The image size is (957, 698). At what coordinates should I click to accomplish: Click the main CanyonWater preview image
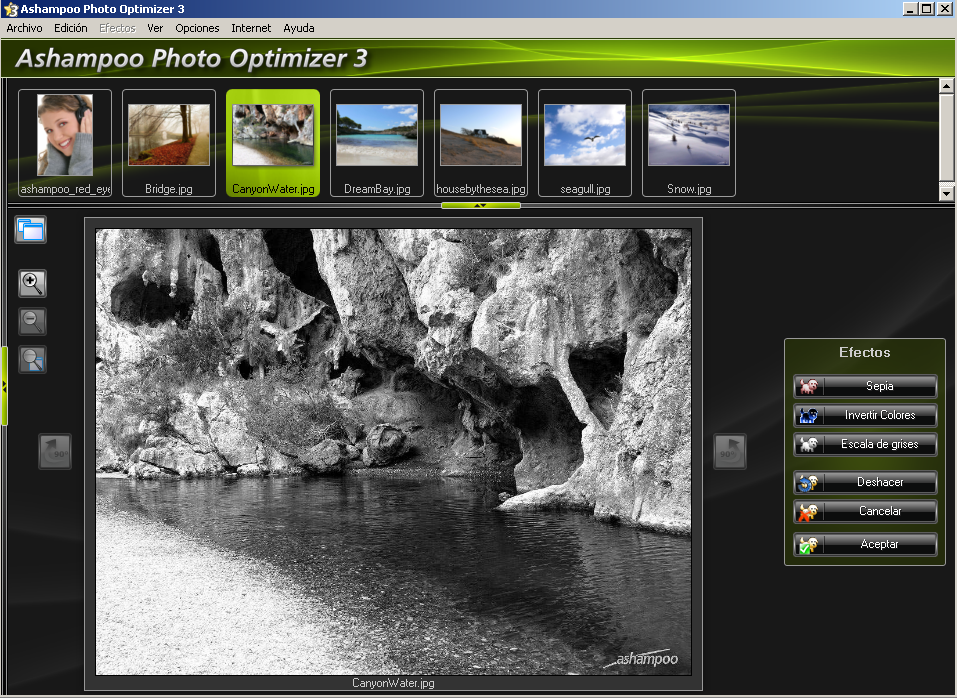(x=394, y=452)
